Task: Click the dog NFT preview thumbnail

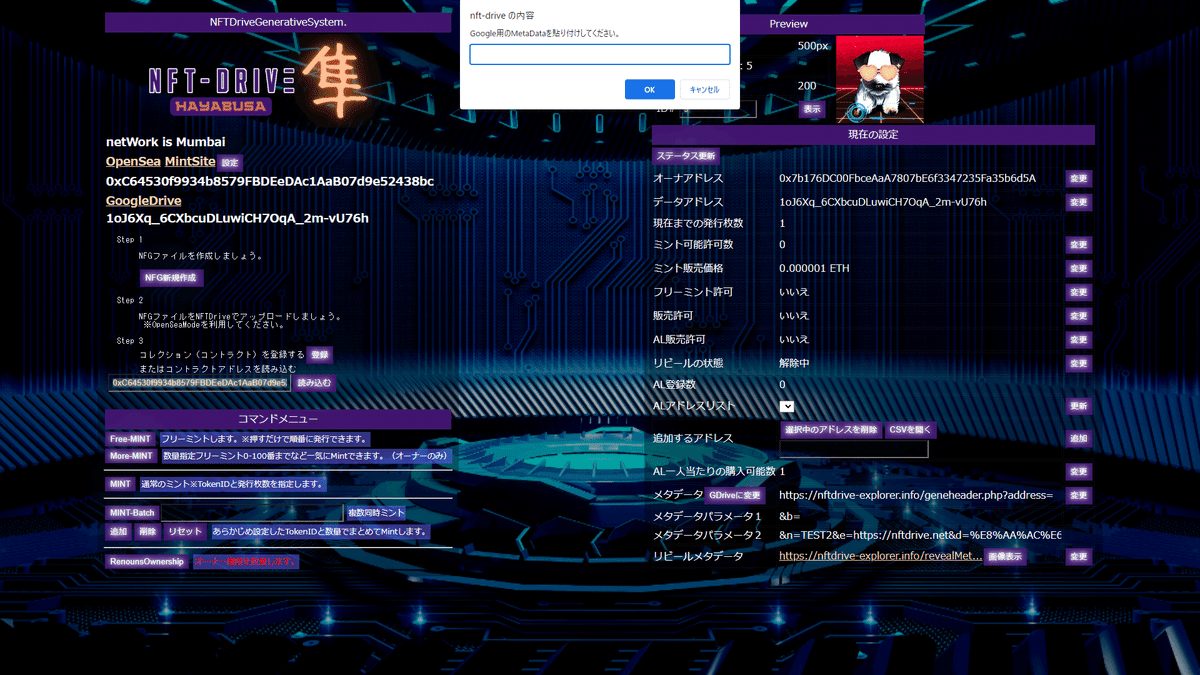Action: click(x=878, y=79)
